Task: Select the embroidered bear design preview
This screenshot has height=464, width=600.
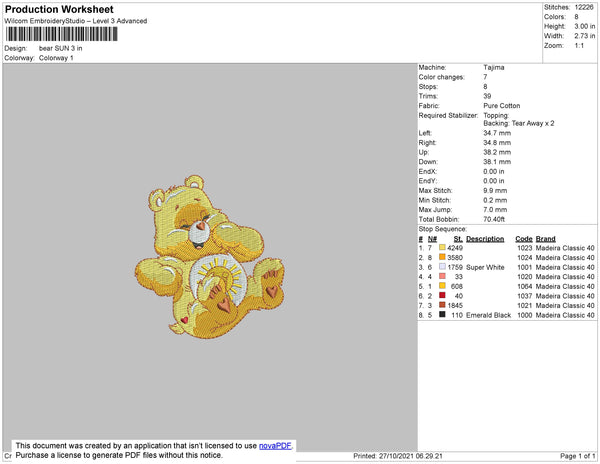Action: click(210, 257)
